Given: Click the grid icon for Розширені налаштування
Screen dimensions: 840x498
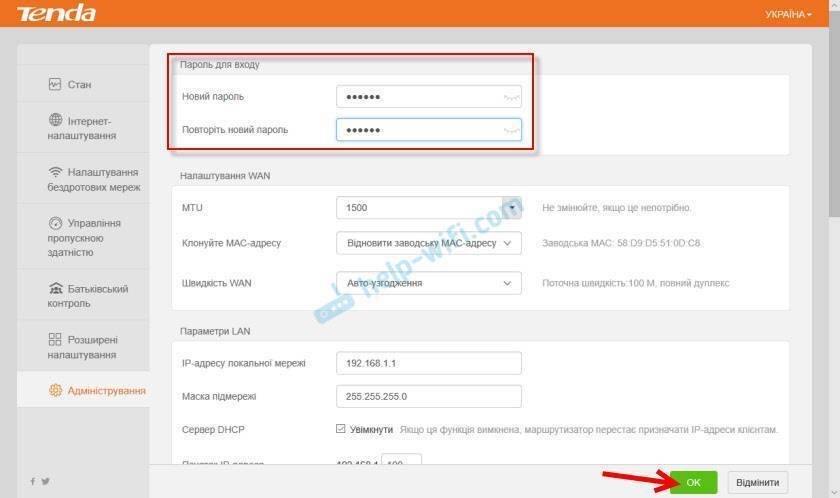Looking at the screenshot, I should (x=55, y=339).
